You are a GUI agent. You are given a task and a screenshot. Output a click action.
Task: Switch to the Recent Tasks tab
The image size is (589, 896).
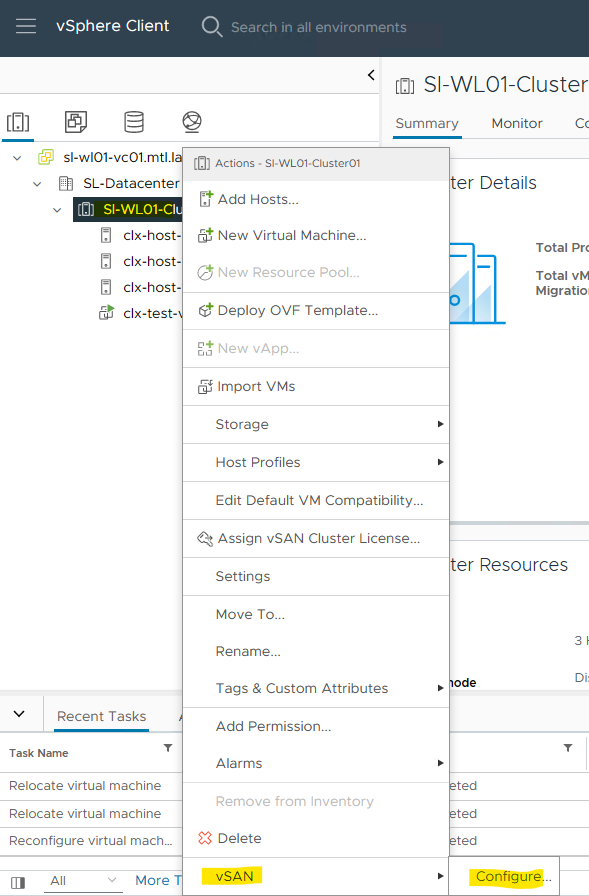coord(102,716)
